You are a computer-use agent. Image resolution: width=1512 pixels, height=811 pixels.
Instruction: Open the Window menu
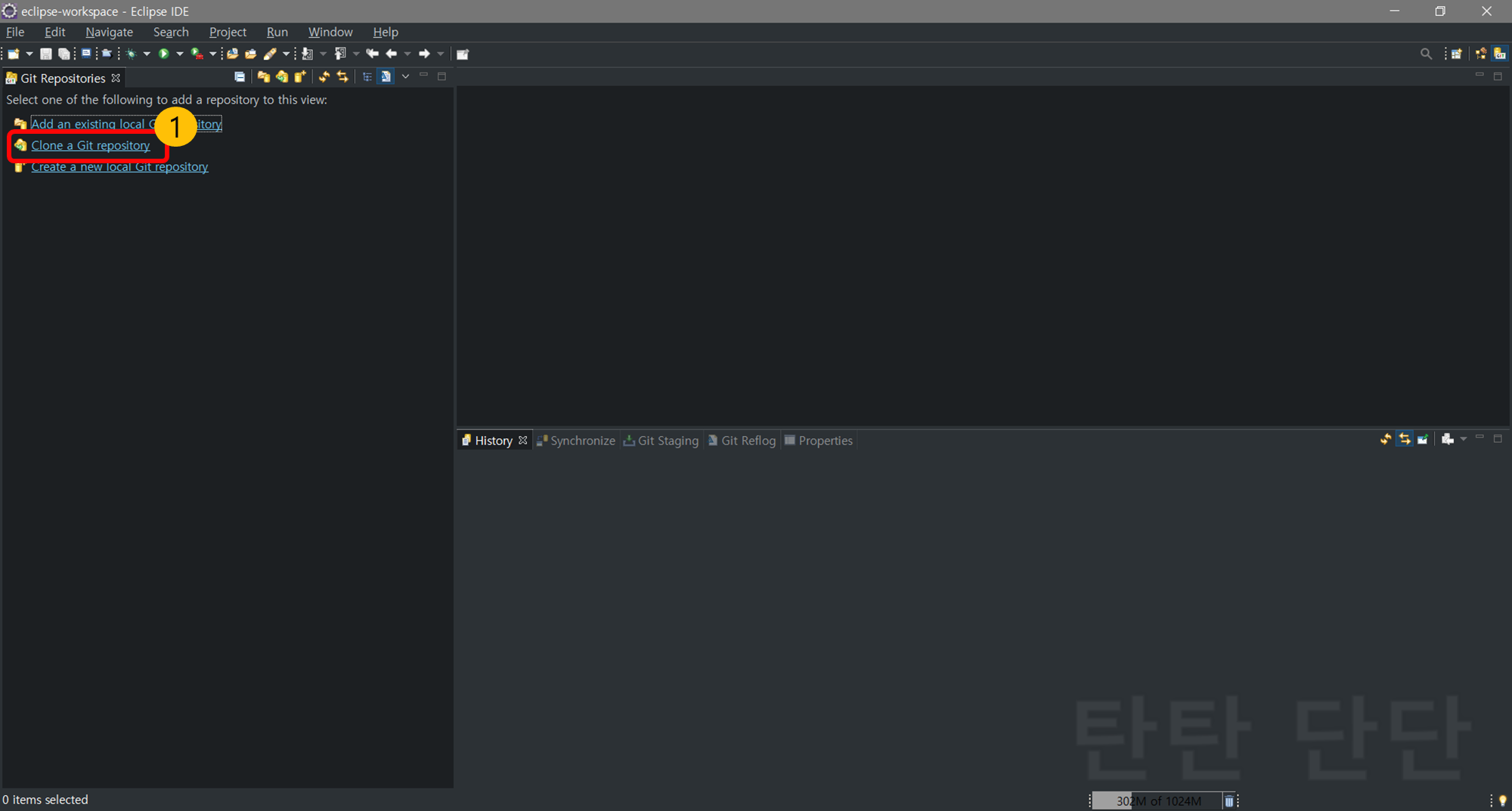tap(330, 32)
